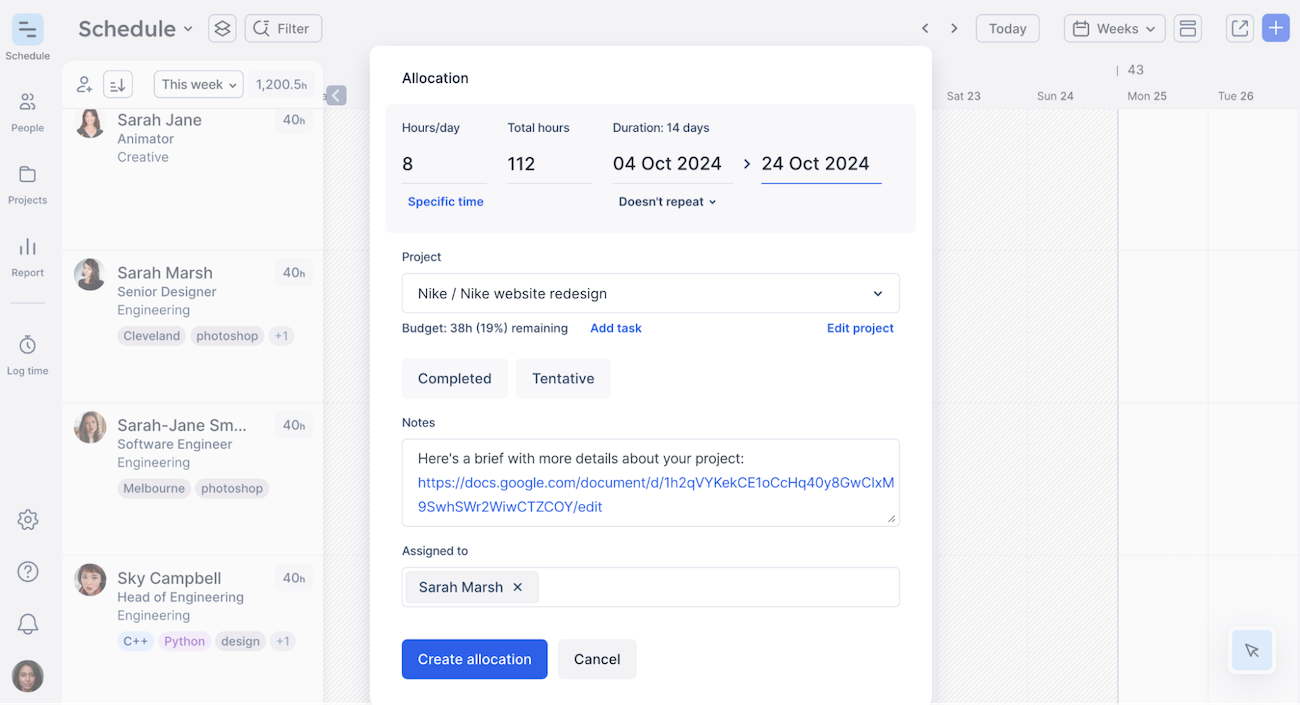Image resolution: width=1300 pixels, height=705 pixels.
Task: Click the Hours/day input field
Action: click(x=443, y=164)
